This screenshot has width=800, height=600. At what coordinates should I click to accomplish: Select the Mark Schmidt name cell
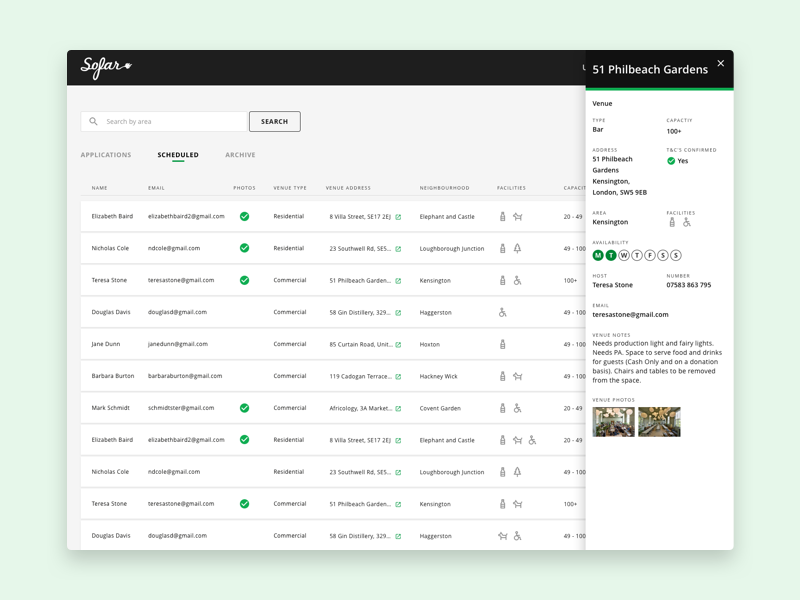pos(111,408)
